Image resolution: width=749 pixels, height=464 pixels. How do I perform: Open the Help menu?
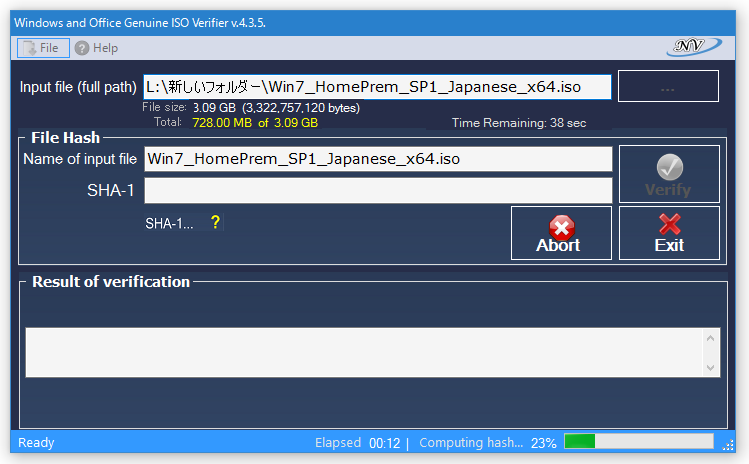[96, 48]
